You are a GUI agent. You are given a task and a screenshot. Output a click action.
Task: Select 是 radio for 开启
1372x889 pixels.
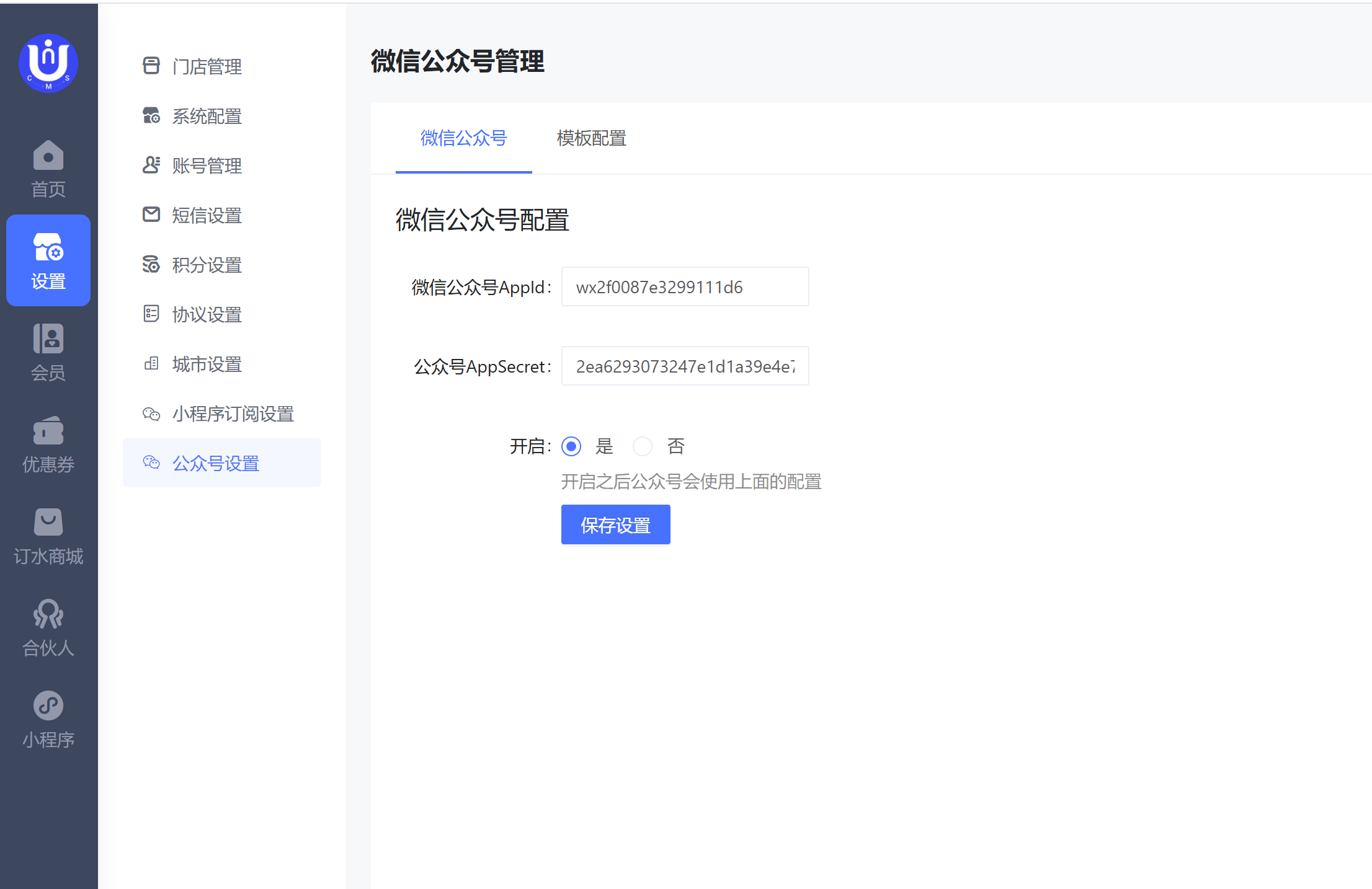(571, 446)
